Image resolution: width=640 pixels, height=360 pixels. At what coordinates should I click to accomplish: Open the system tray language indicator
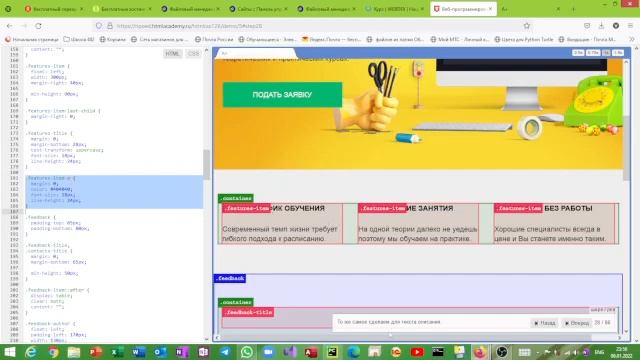(x=599, y=352)
